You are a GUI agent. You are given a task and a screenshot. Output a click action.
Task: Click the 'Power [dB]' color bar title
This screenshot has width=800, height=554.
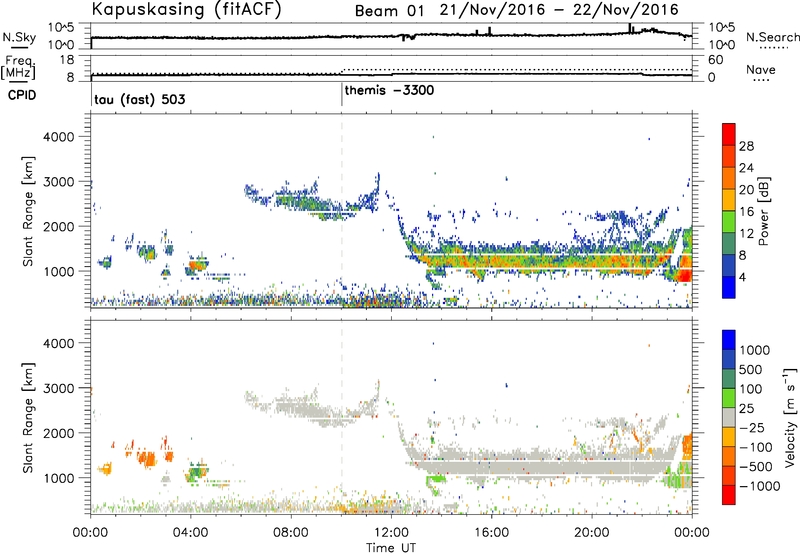point(764,211)
